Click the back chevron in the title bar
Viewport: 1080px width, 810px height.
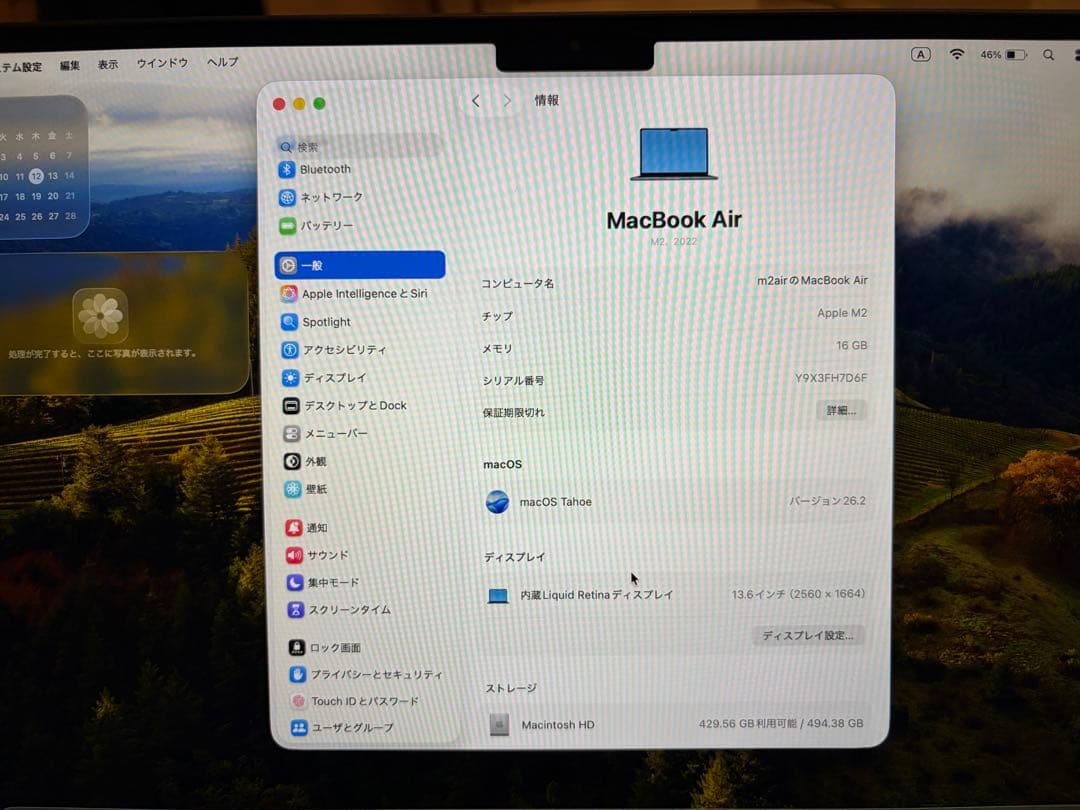pos(476,100)
